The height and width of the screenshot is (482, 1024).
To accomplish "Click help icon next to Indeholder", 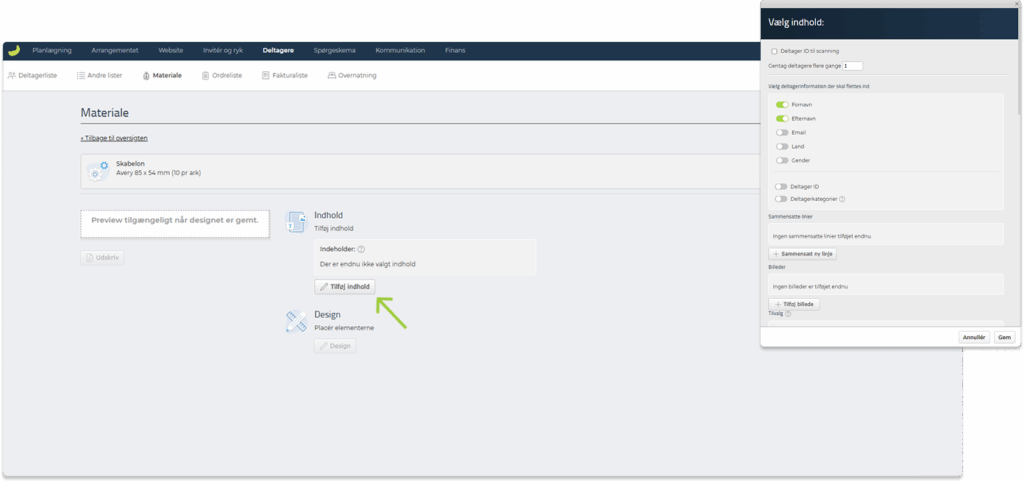I will click(361, 250).
